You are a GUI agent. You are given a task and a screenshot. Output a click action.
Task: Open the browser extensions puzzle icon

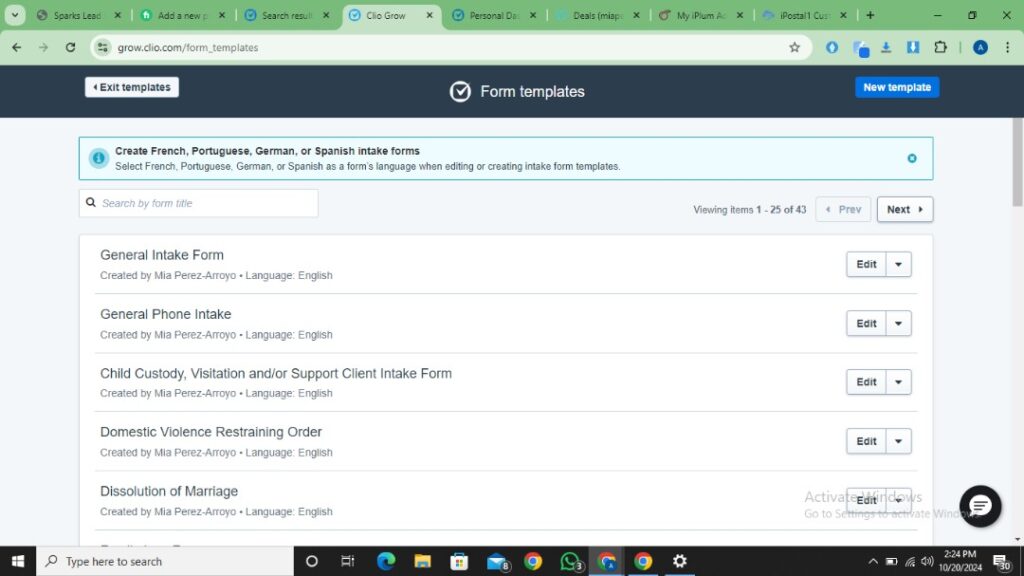(940, 47)
